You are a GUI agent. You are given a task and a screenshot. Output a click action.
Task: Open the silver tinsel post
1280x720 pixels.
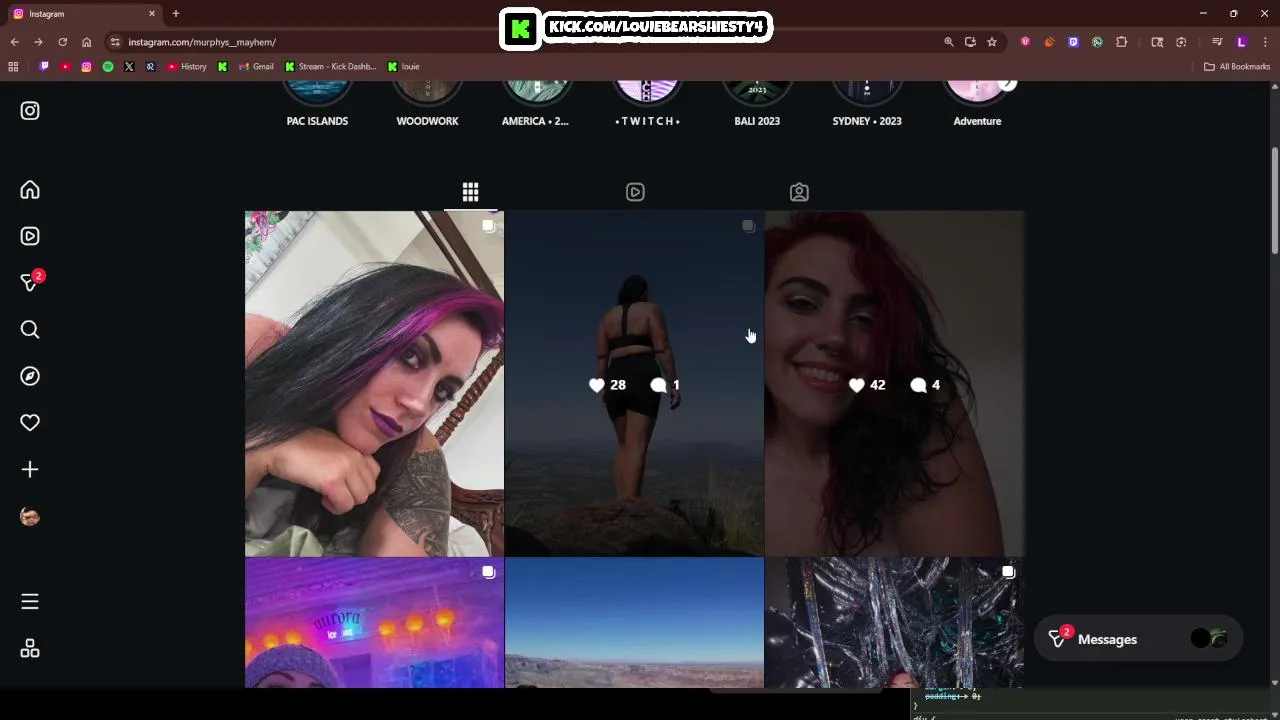click(894, 623)
